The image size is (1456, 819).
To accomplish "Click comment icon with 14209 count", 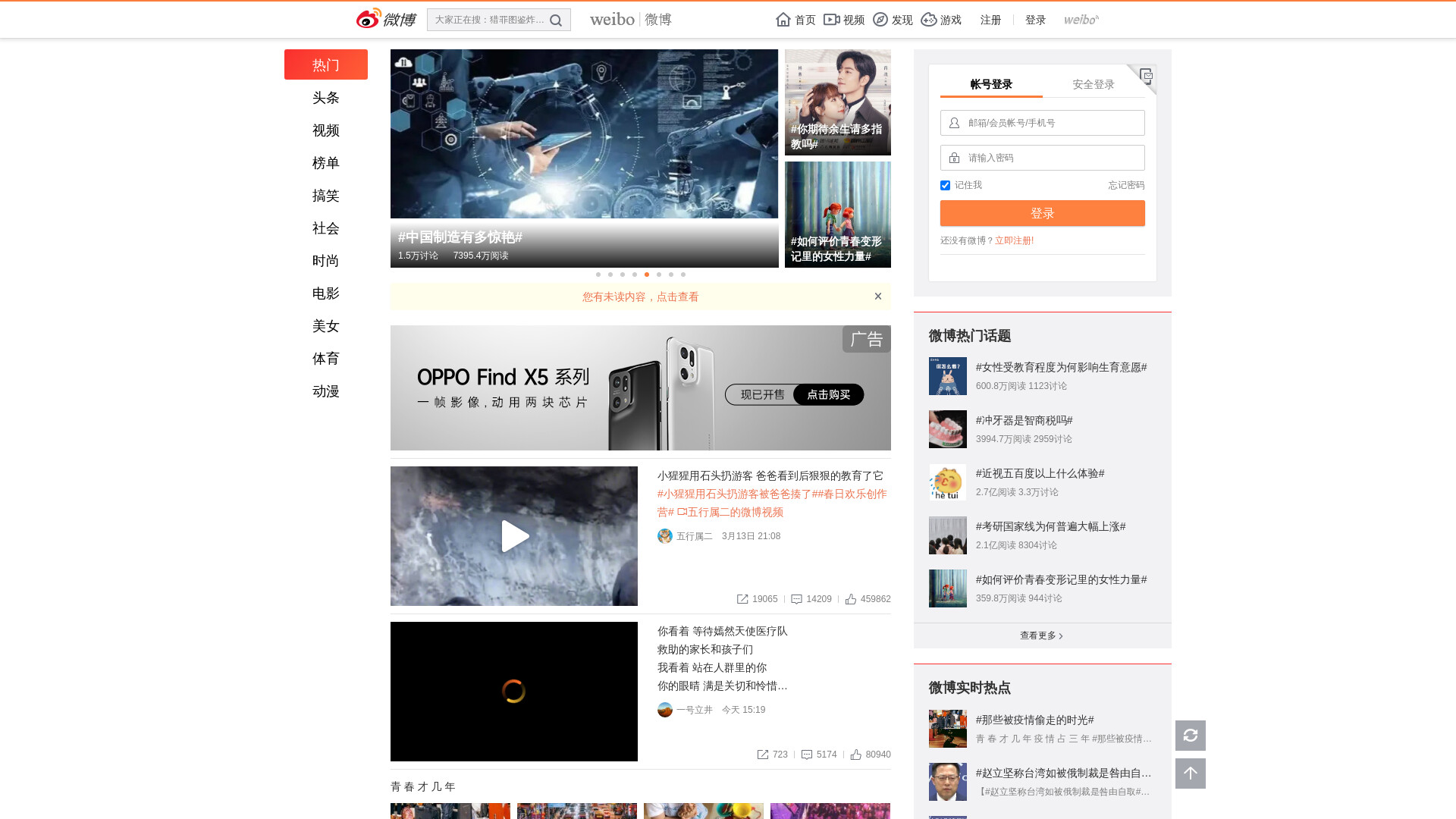I will 796,599.
